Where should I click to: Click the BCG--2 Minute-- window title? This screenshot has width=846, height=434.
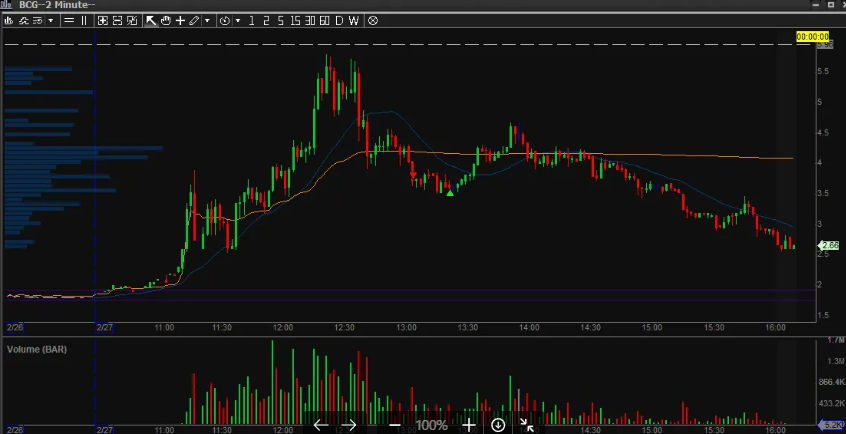pos(57,5)
